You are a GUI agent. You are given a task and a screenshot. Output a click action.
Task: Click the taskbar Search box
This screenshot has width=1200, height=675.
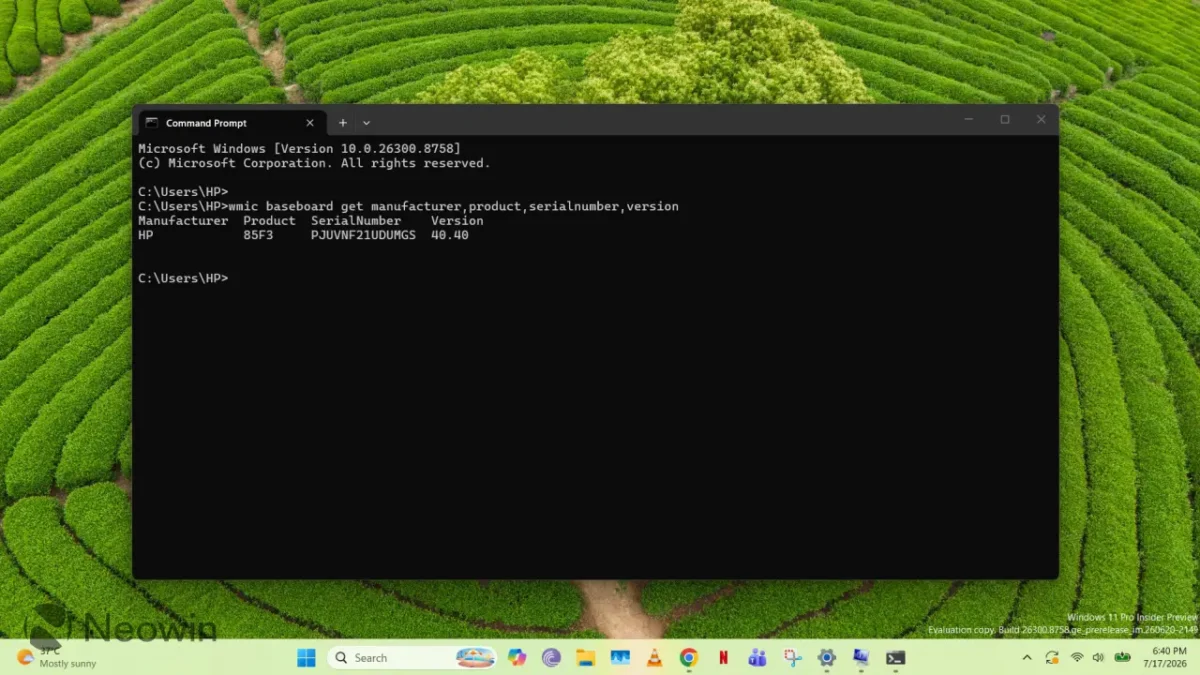(412, 657)
